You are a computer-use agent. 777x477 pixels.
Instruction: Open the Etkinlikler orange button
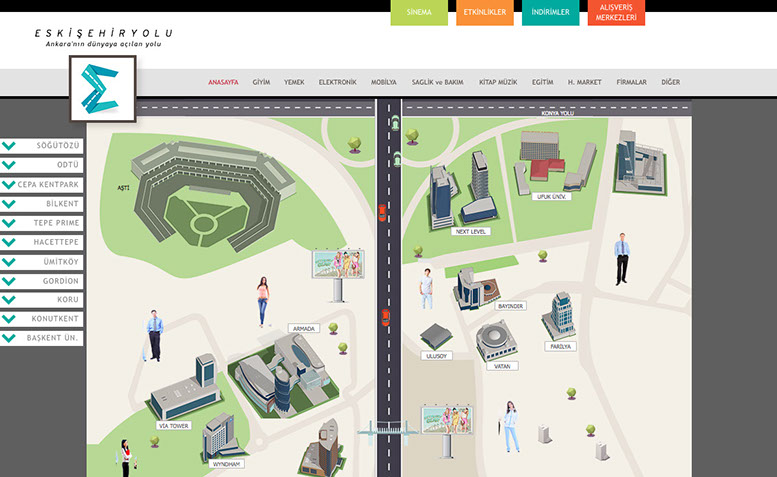click(484, 13)
